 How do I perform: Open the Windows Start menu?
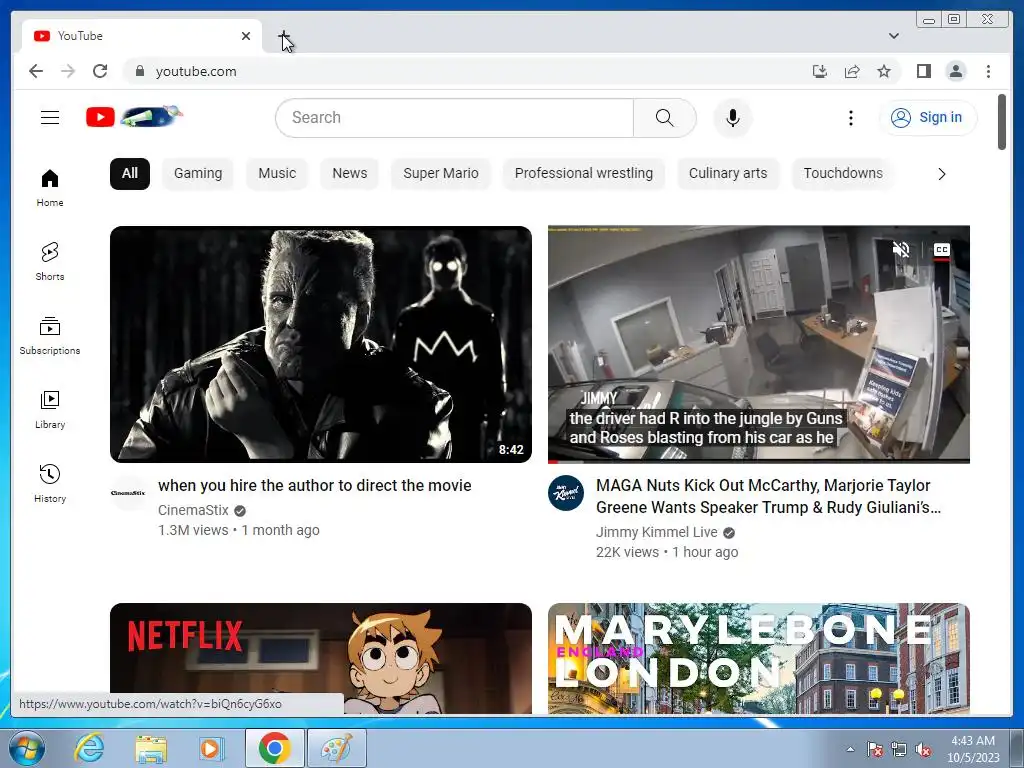tap(26, 748)
